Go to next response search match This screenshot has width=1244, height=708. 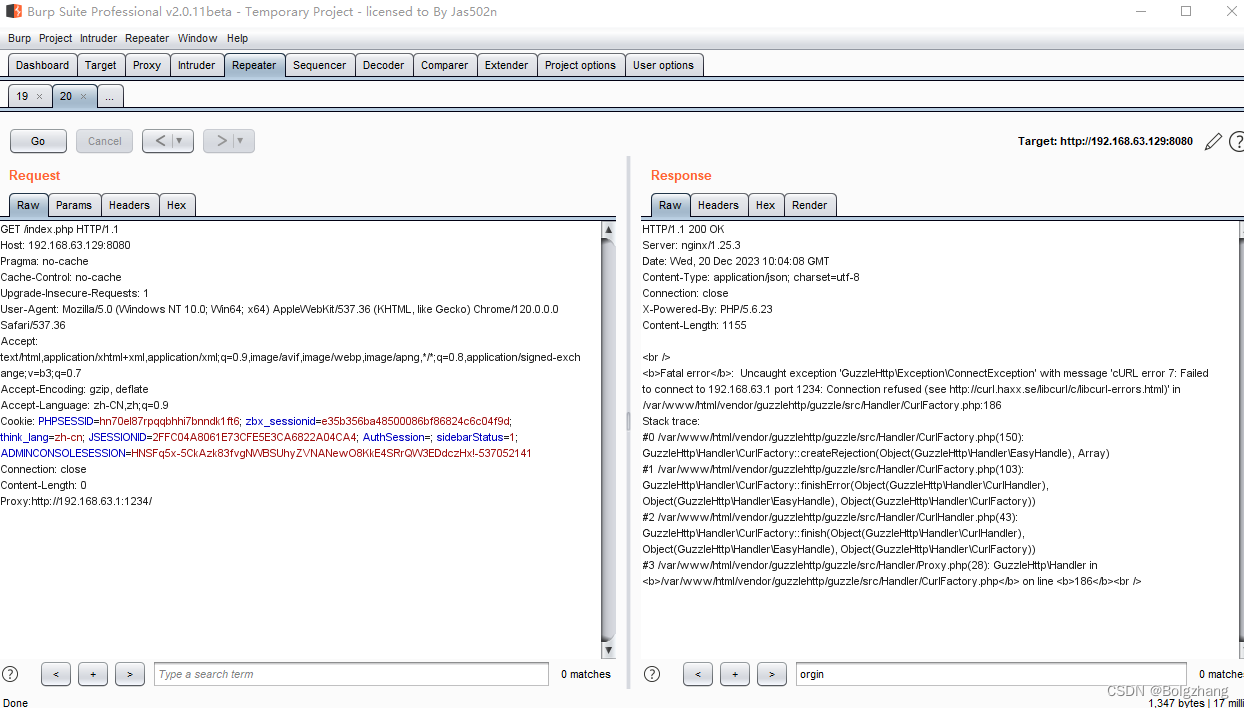click(772, 674)
